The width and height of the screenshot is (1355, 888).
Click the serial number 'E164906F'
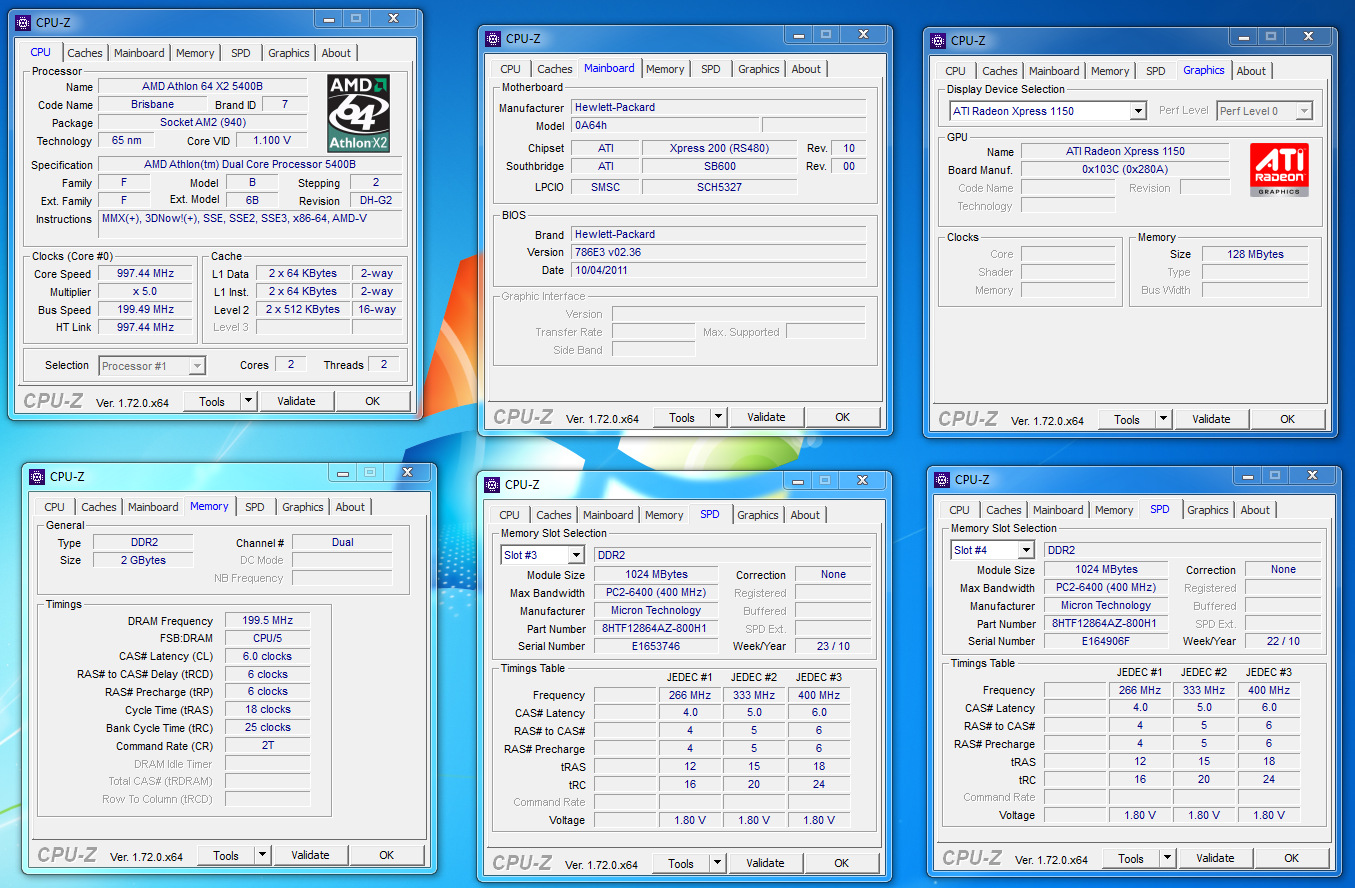[x=1105, y=641]
